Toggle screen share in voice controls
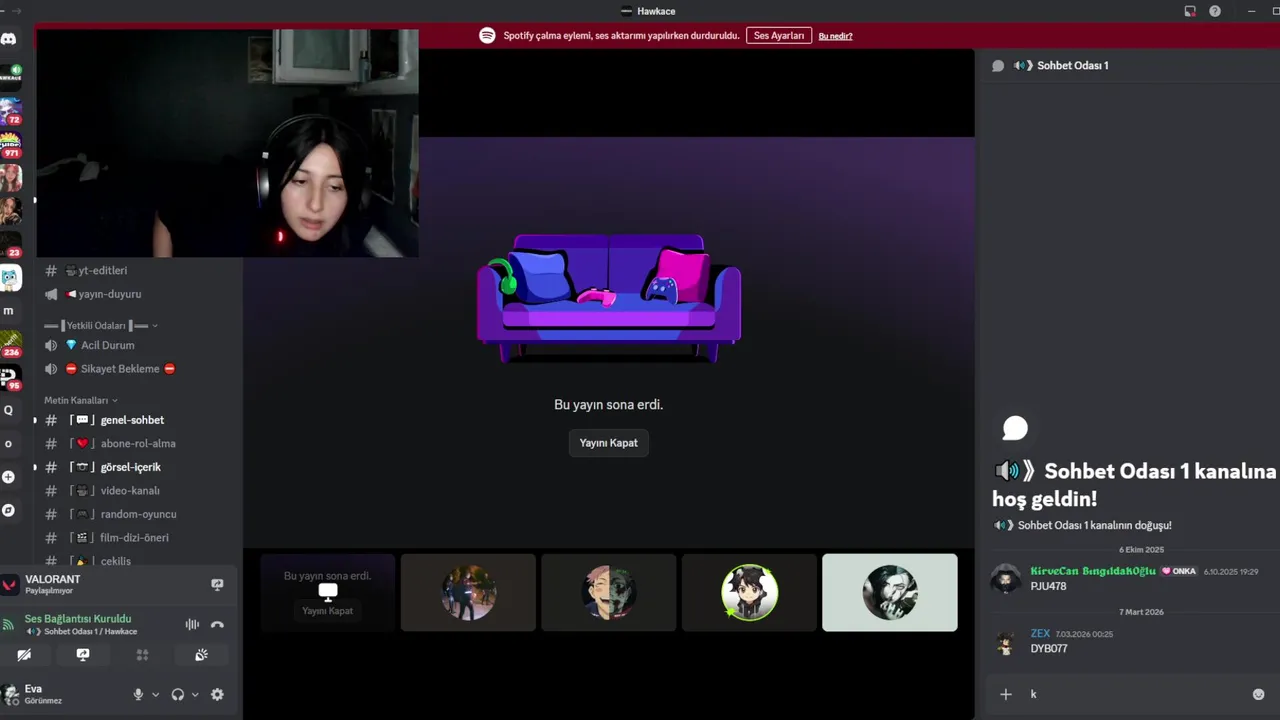The height and width of the screenshot is (720, 1280). point(83,655)
